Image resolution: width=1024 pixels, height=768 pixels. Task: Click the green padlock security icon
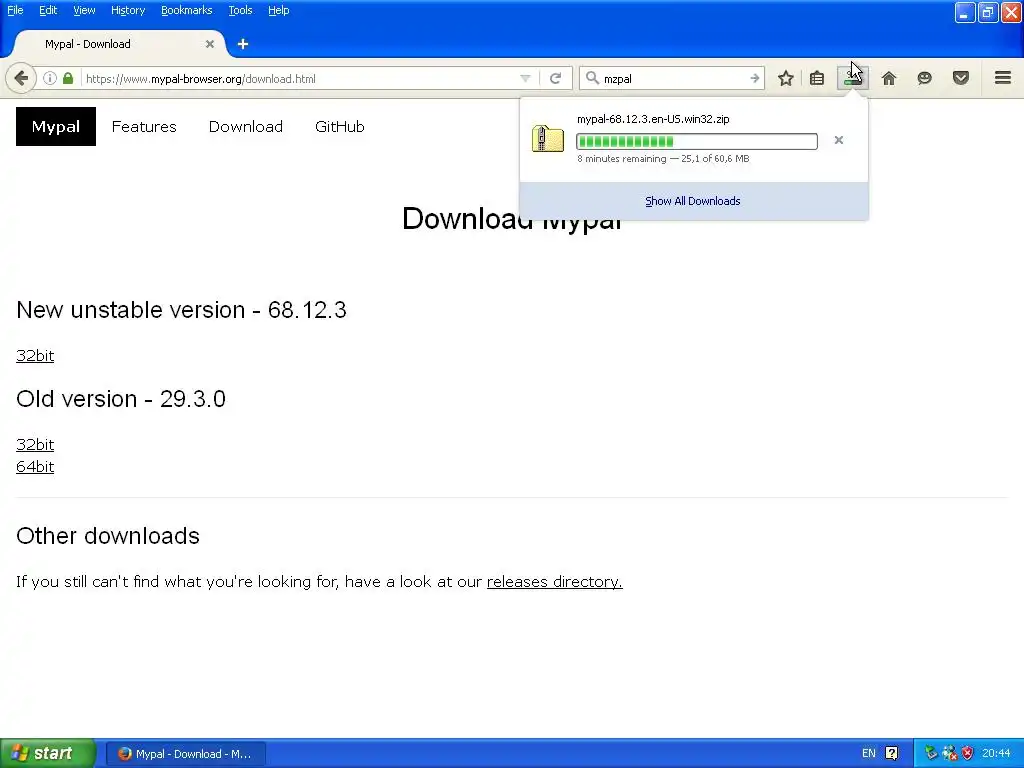(x=68, y=78)
